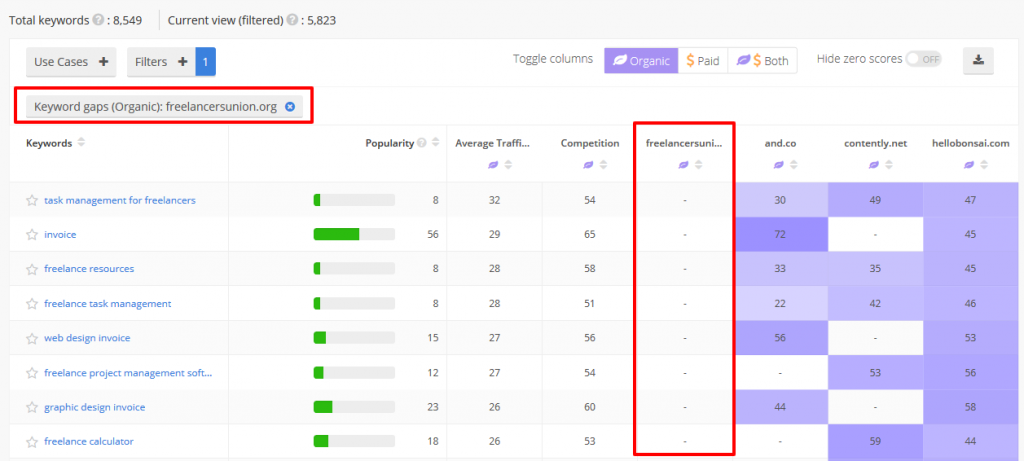Sort and.co column arrows
Screen dimensions: 1024x461
(x=793, y=165)
